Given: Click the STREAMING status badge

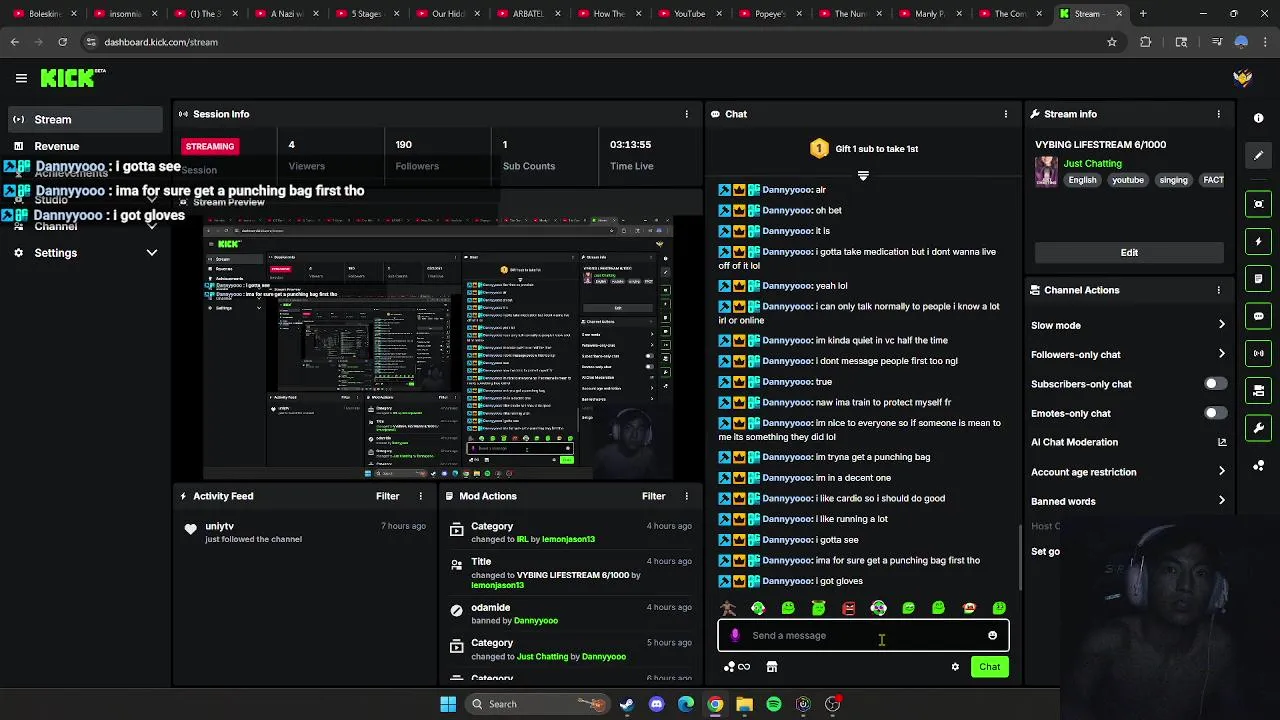Looking at the screenshot, I should pyautogui.click(x=210, y=146).
